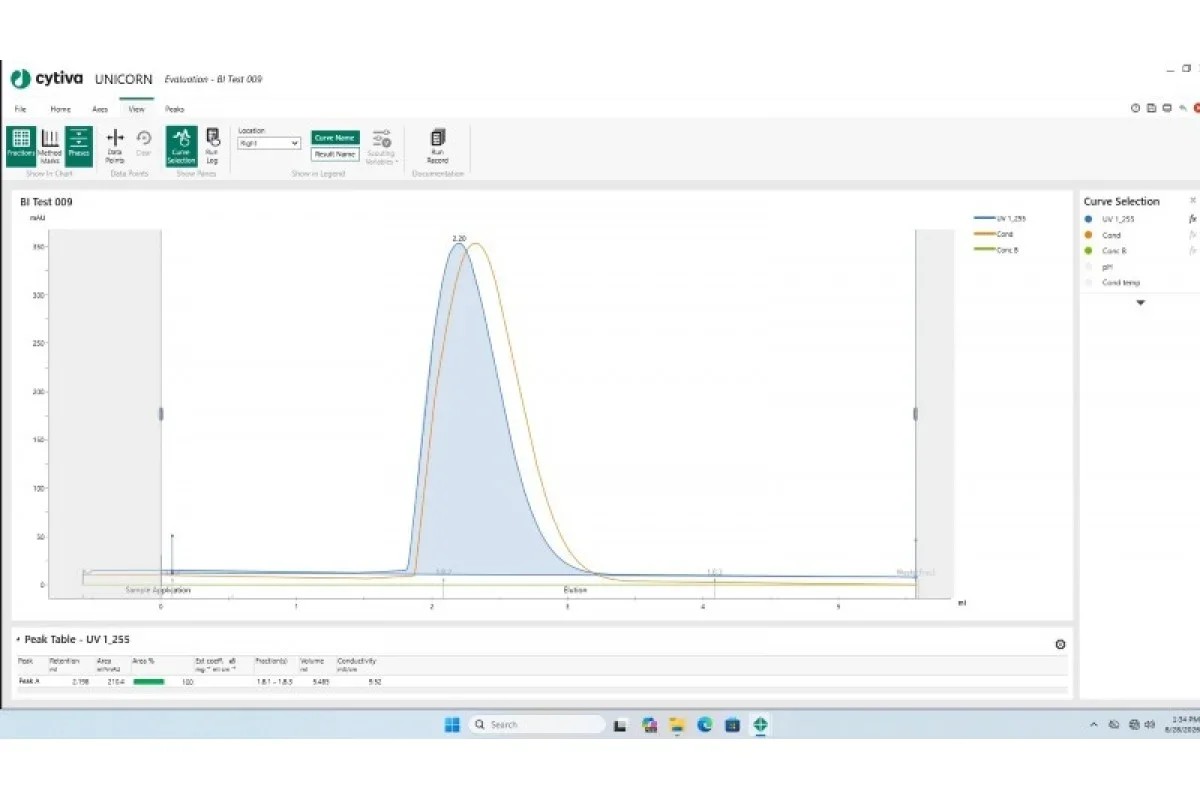Open Peak Table settings gear
The image size is (1200, 800).
click(x=1060, y=644)
